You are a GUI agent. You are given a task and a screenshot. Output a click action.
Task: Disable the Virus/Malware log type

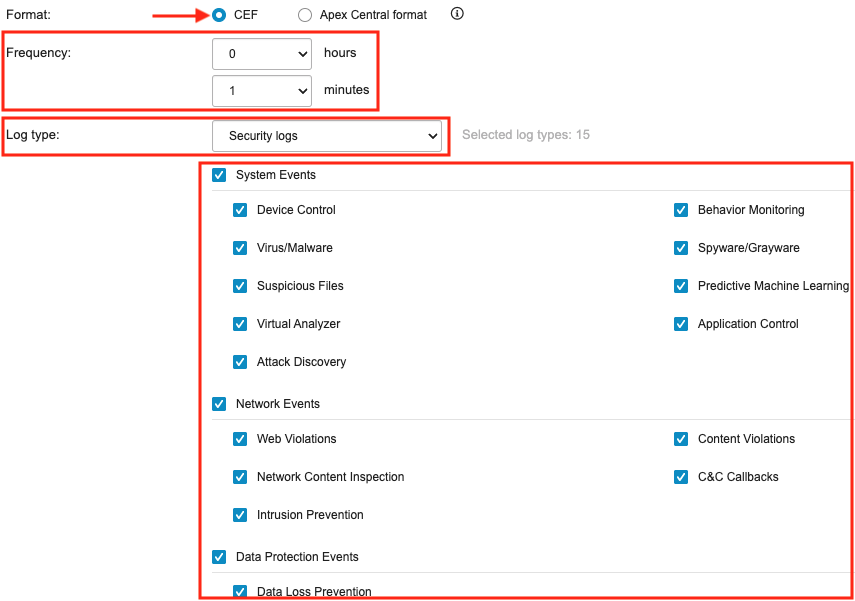[x=240, y=248]
